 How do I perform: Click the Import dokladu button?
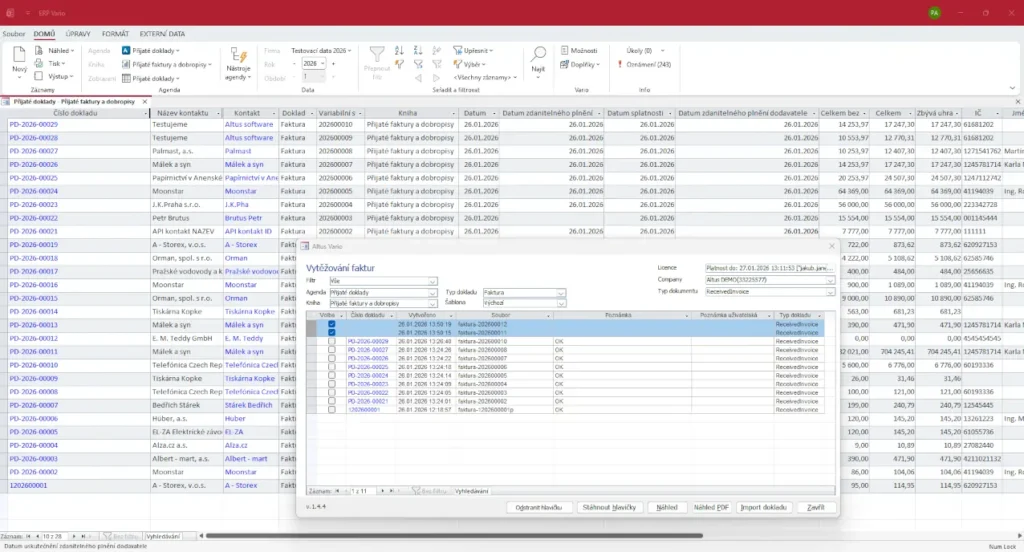coord(763,507)
